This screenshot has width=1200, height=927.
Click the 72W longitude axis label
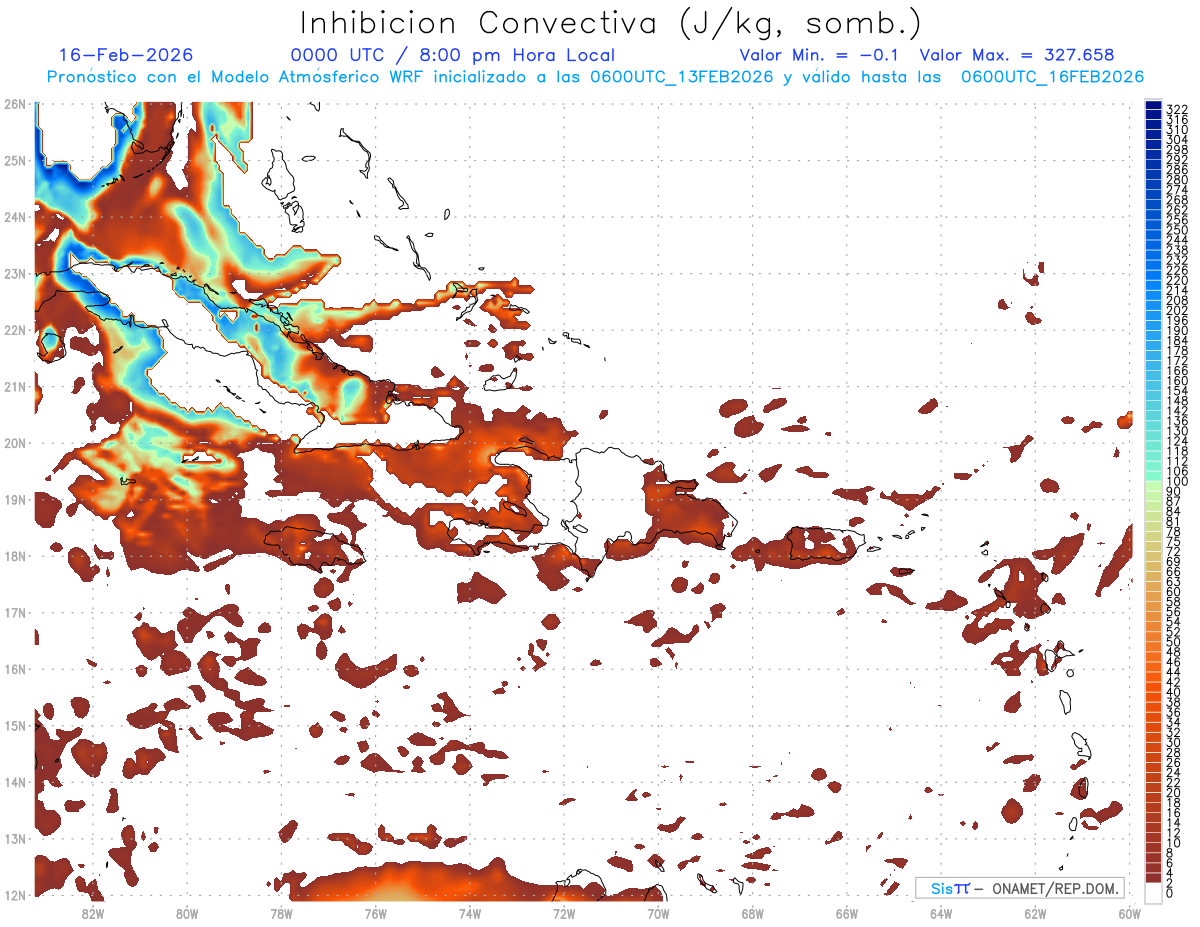click(x=564, y=913)
